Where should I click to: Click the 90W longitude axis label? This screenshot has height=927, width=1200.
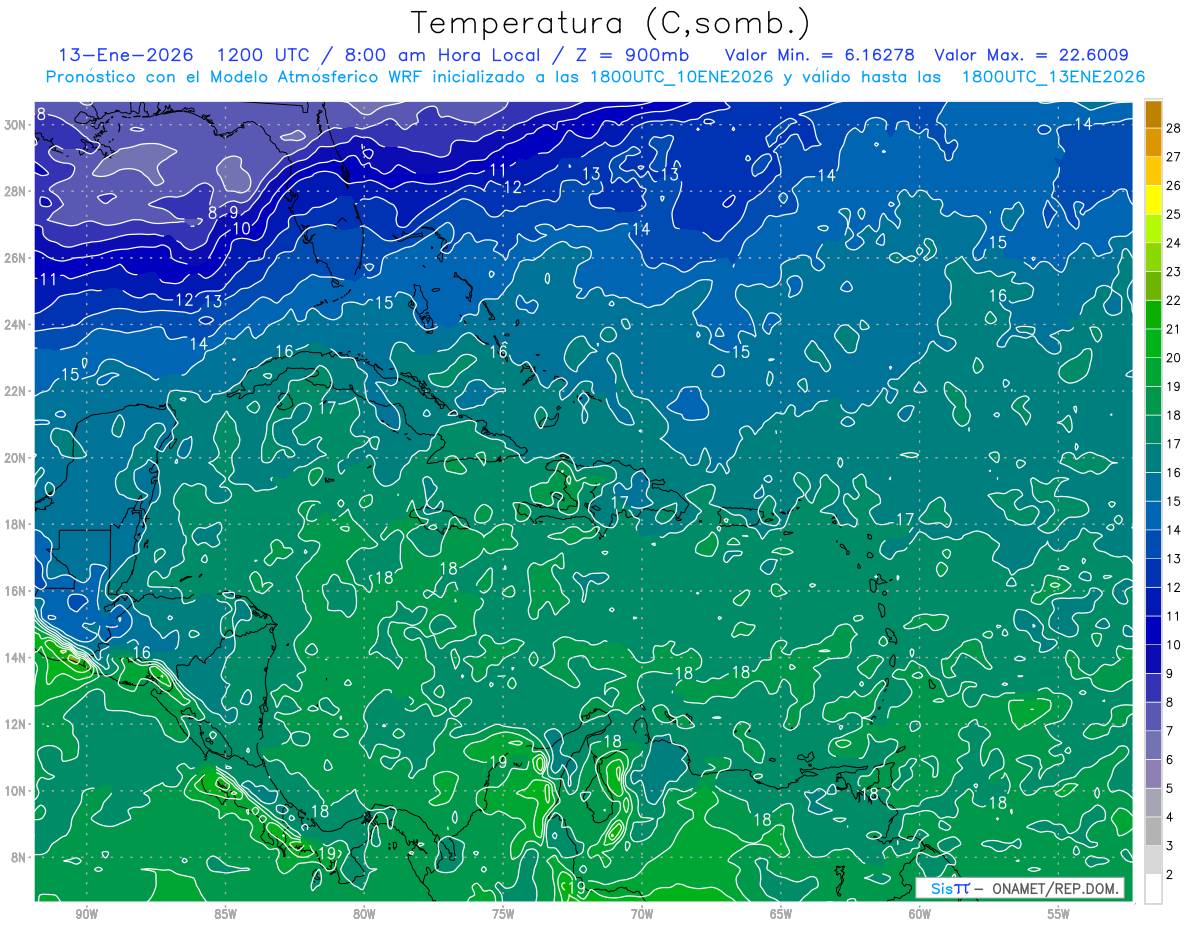click(x=86, y=914)
